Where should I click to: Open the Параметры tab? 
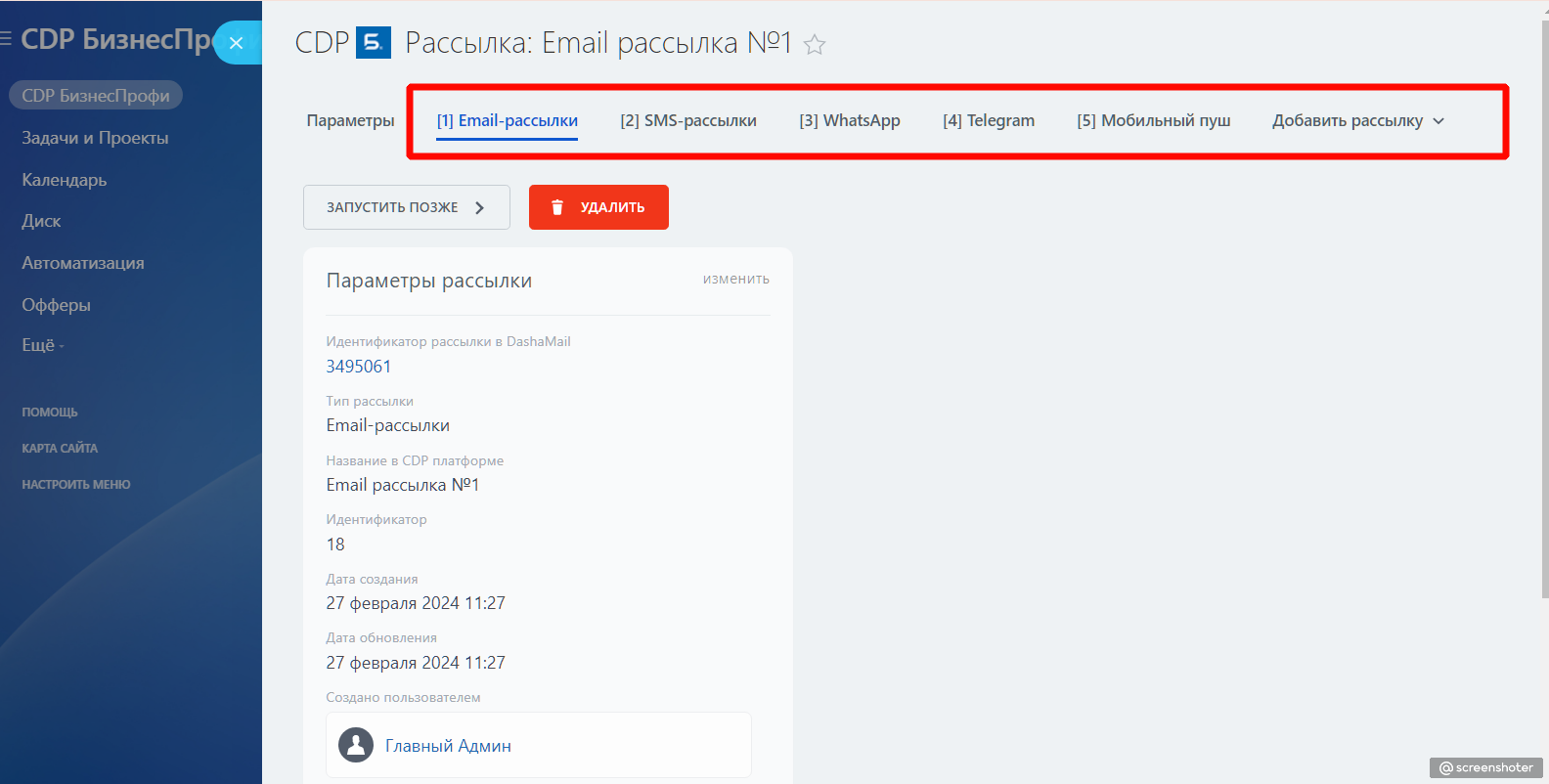(x=350, y=120)
